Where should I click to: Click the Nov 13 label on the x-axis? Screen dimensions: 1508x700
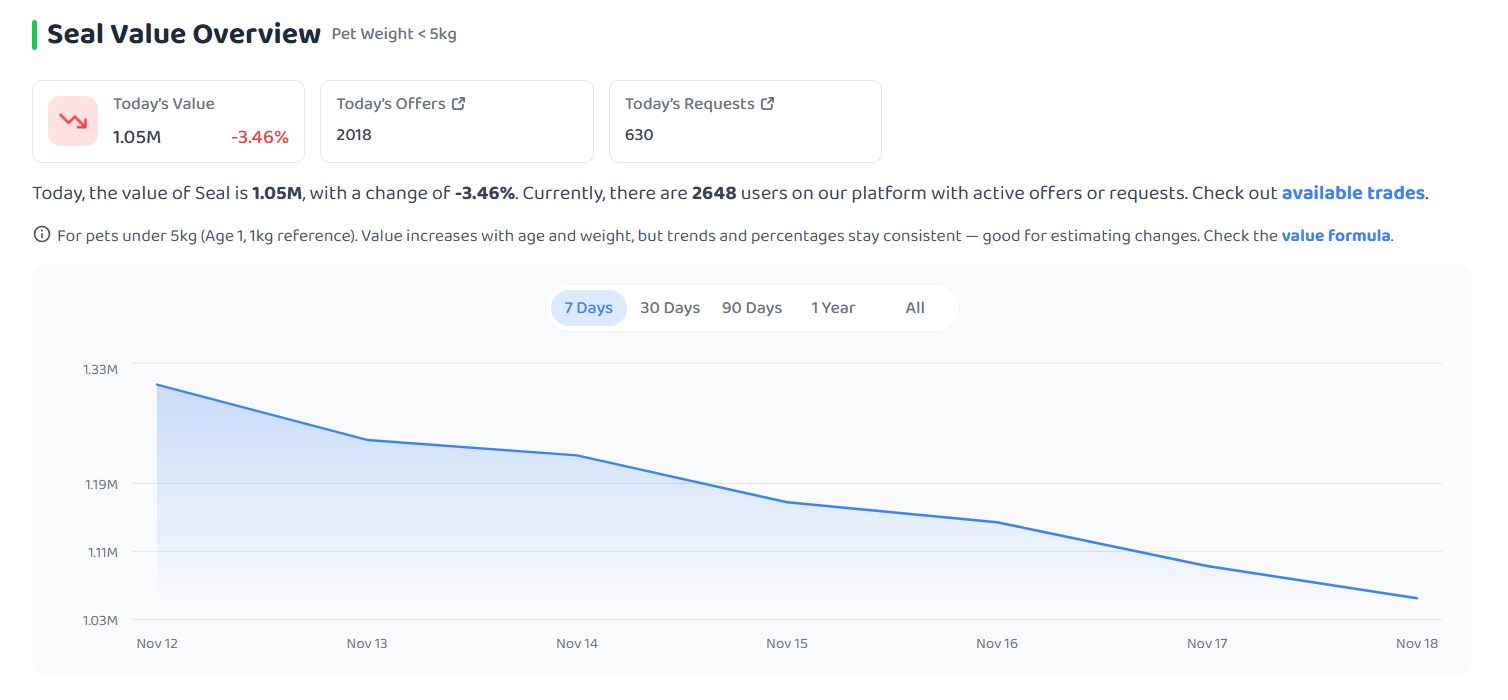pyautogui.click(x=367, y=644)
